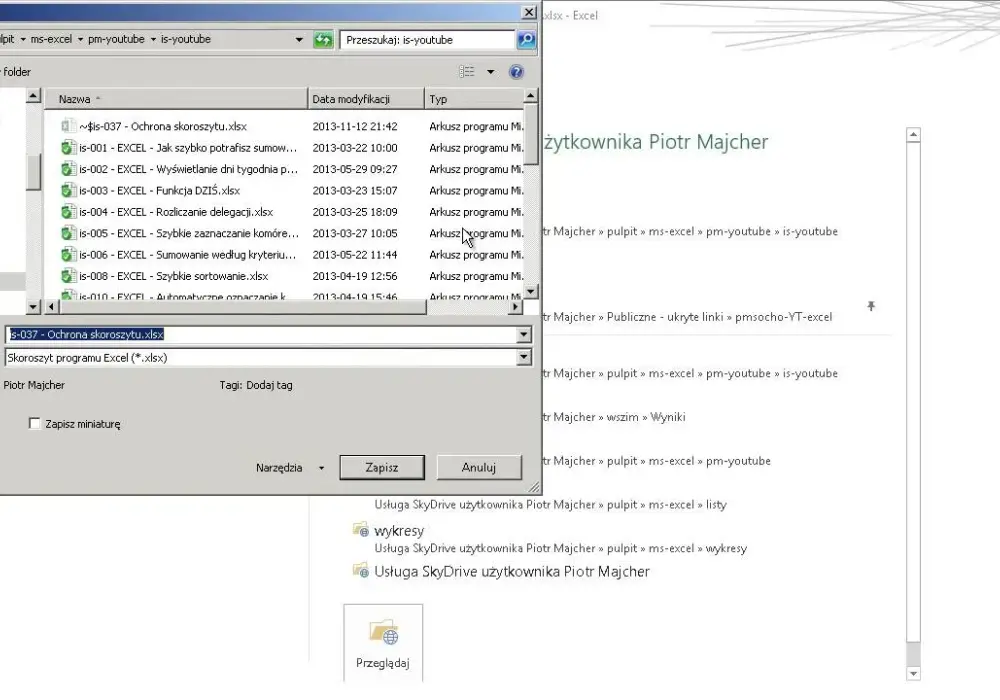The image size is (1000, 700).
Task: Open wykresy folder link in Excel
Action: click(399, 530)
